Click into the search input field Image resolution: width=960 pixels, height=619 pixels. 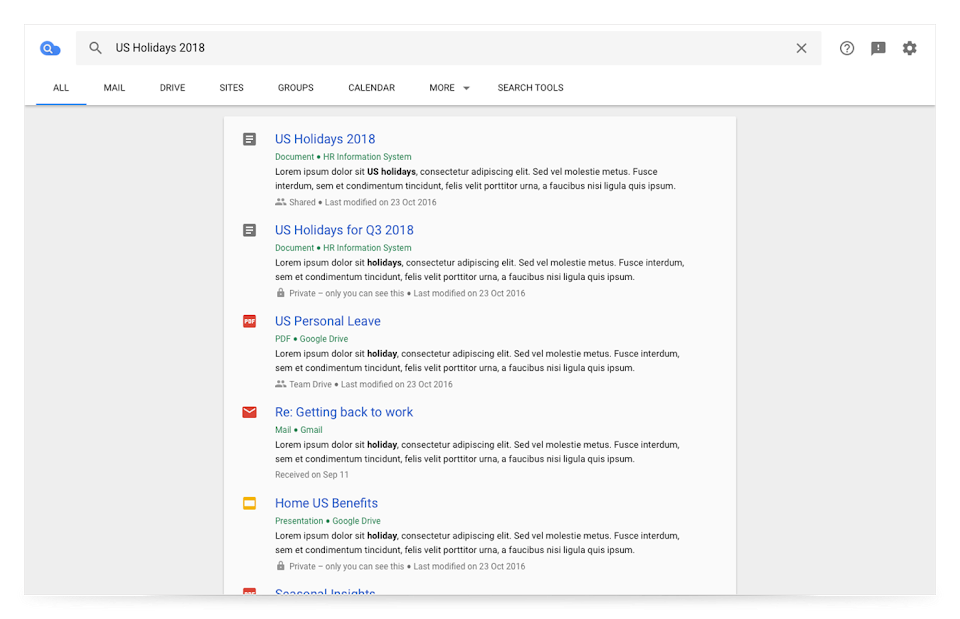pos(450,48)
